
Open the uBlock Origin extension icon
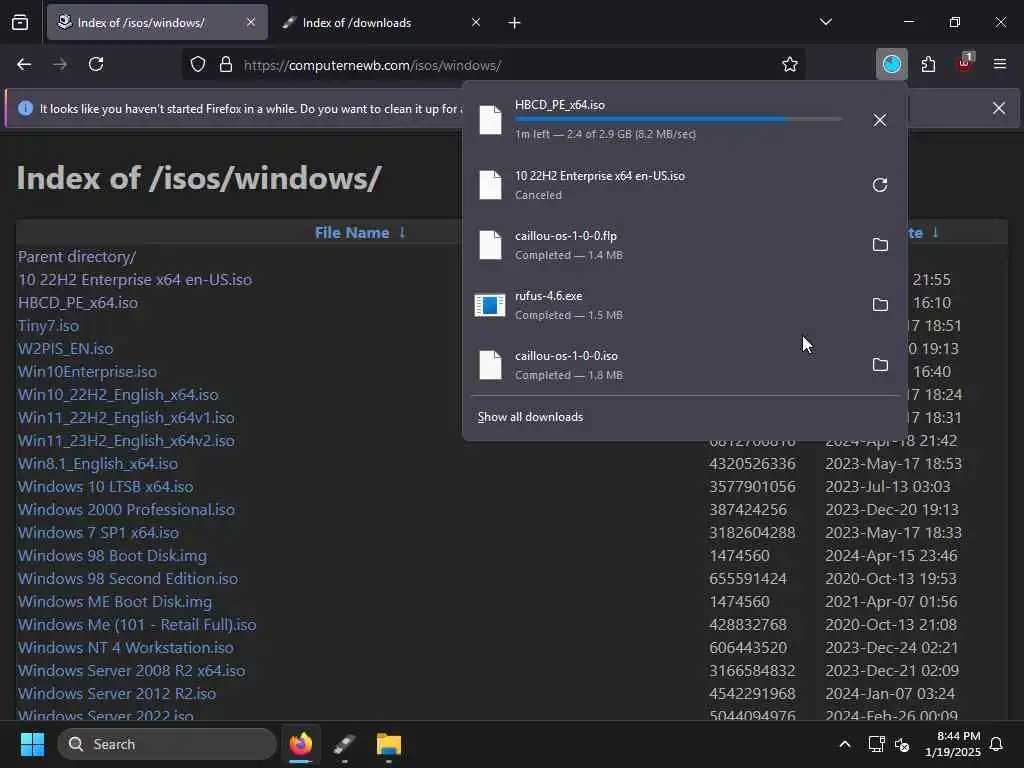click(x=965, y=63)
